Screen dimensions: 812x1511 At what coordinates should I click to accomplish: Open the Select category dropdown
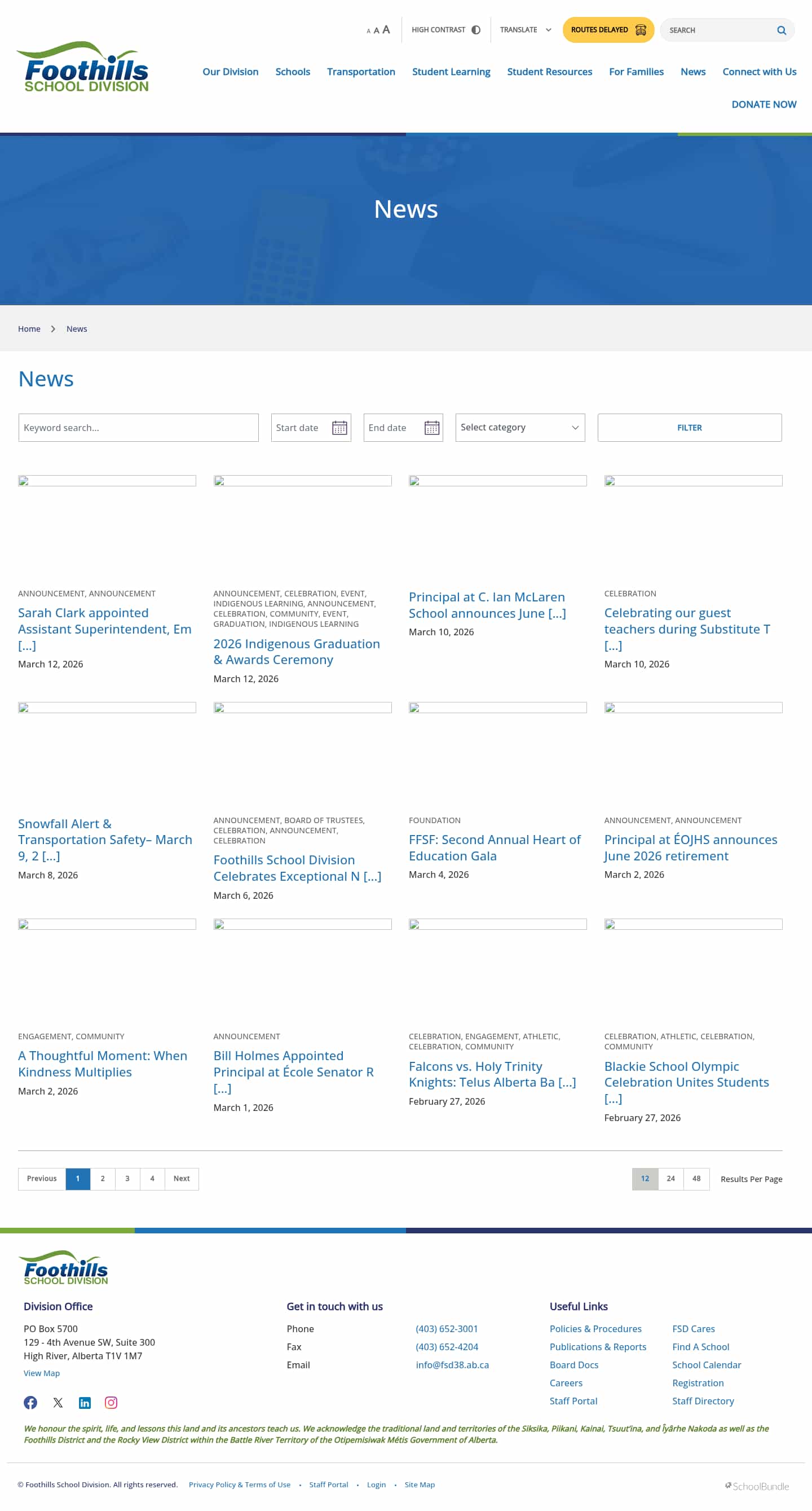click(519, 428)
